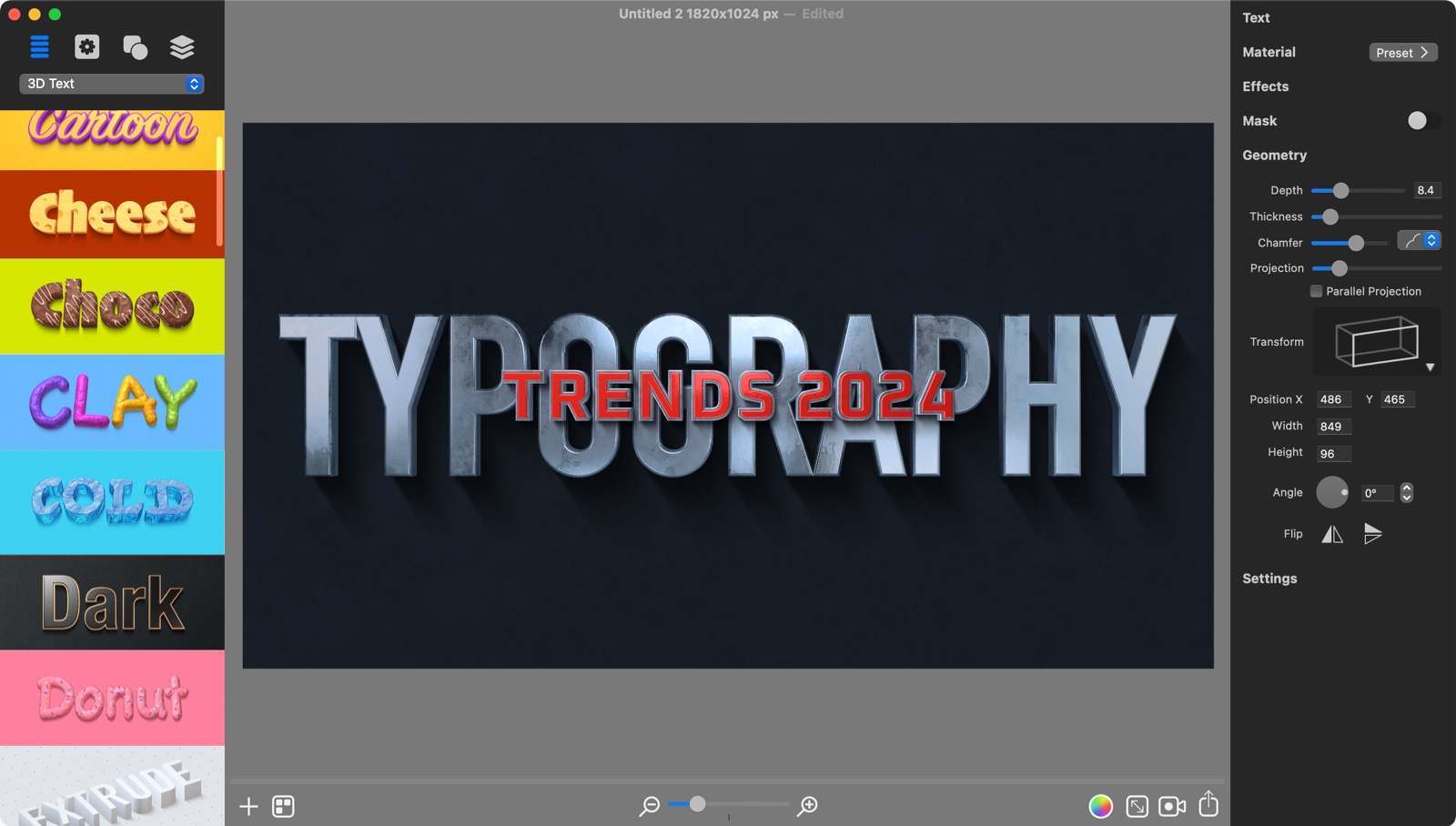
Task: Click the Angle rotation dial
Action: coord(1332,492)
